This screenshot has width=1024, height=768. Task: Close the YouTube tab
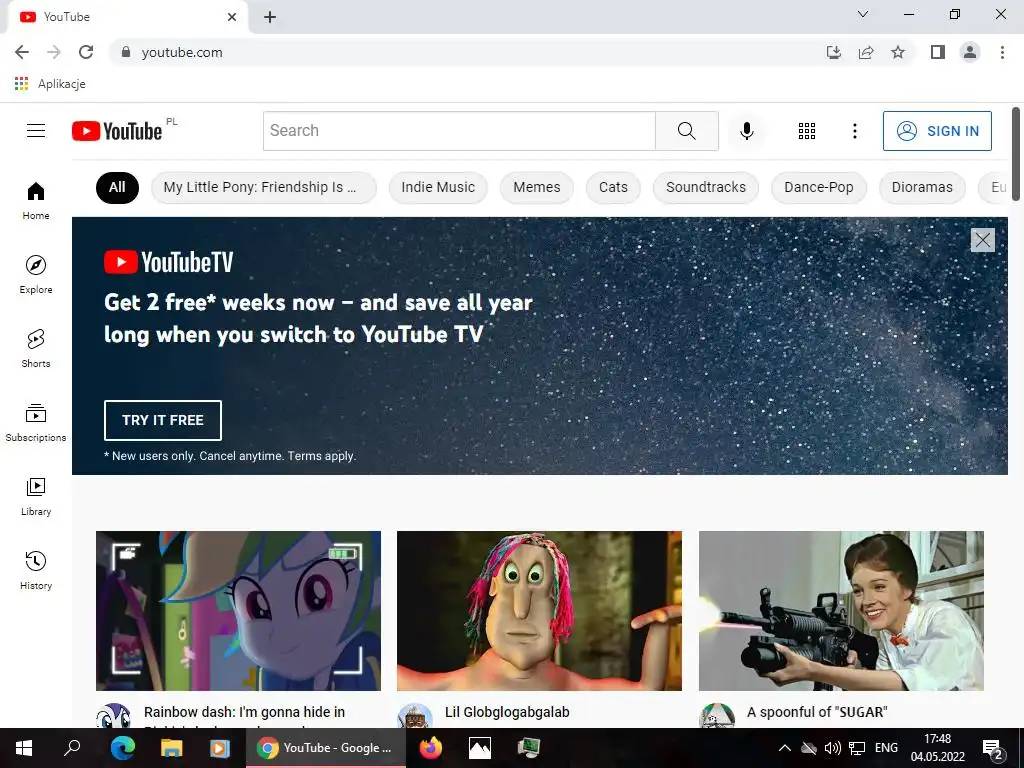tap(232, 17)
